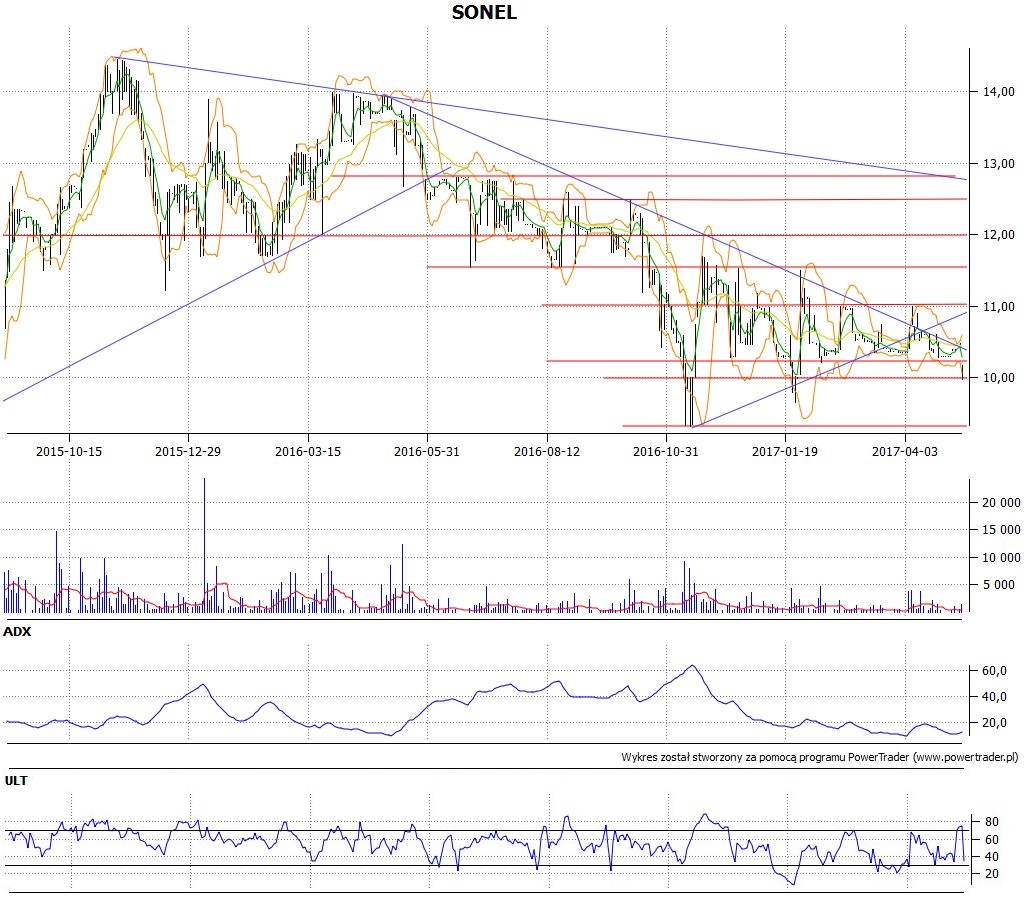Screen dimensions: 1024x897
Task: Select the 60 ULT axis label
Action: point(991,840)
